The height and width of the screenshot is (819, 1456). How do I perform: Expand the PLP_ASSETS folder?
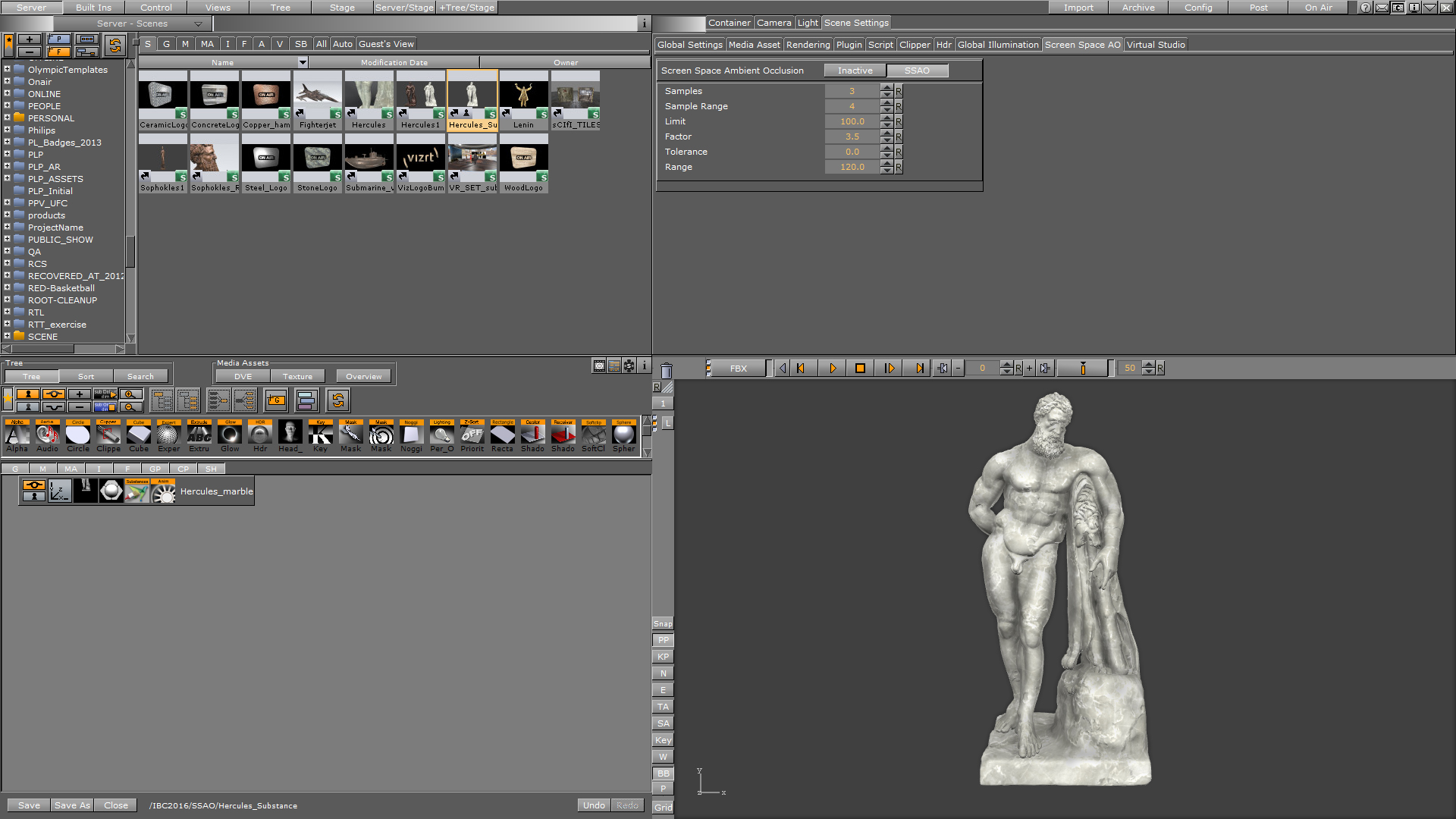tap(8, 178)
